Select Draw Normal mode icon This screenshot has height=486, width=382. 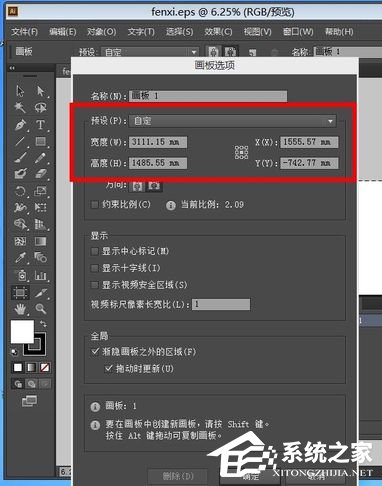18,384
